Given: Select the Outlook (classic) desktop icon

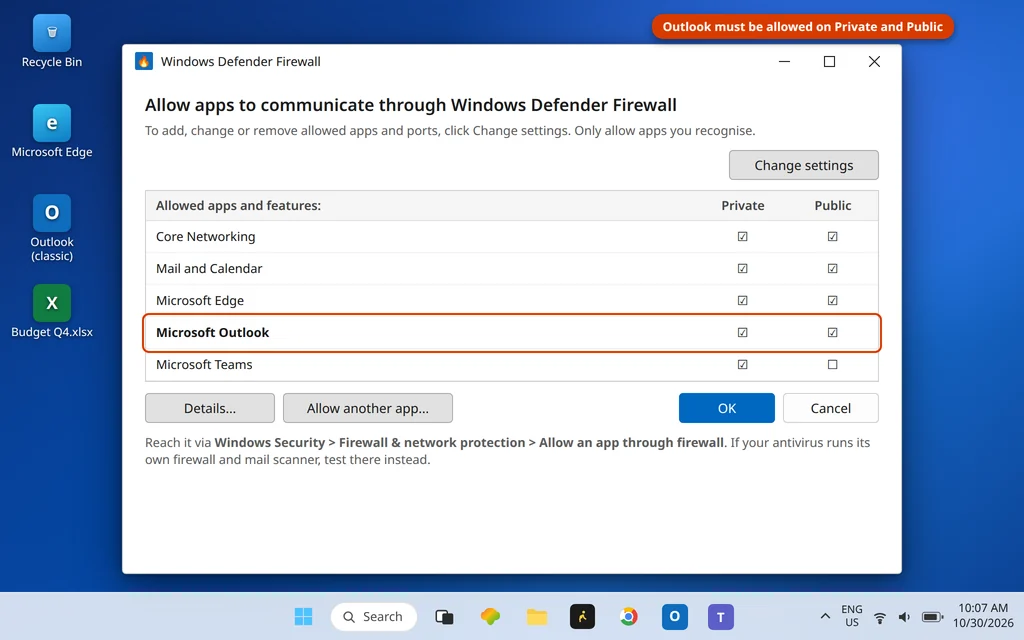Looking at the screenshot, I should (52, 228).
